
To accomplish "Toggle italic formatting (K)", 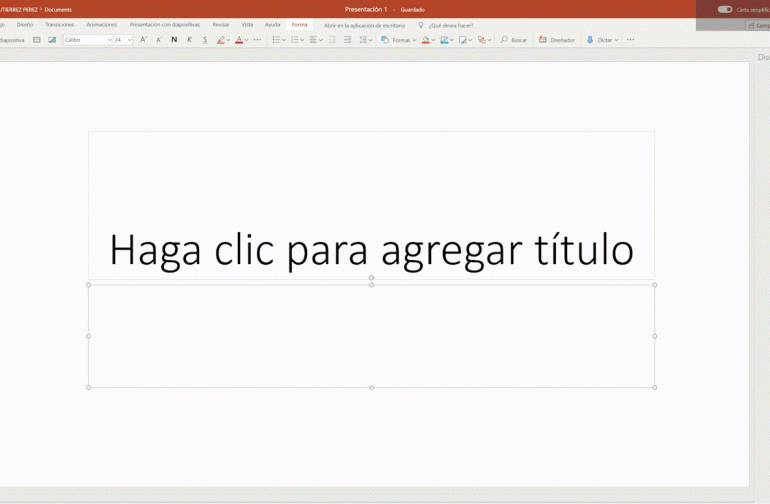I will point(189,40).
